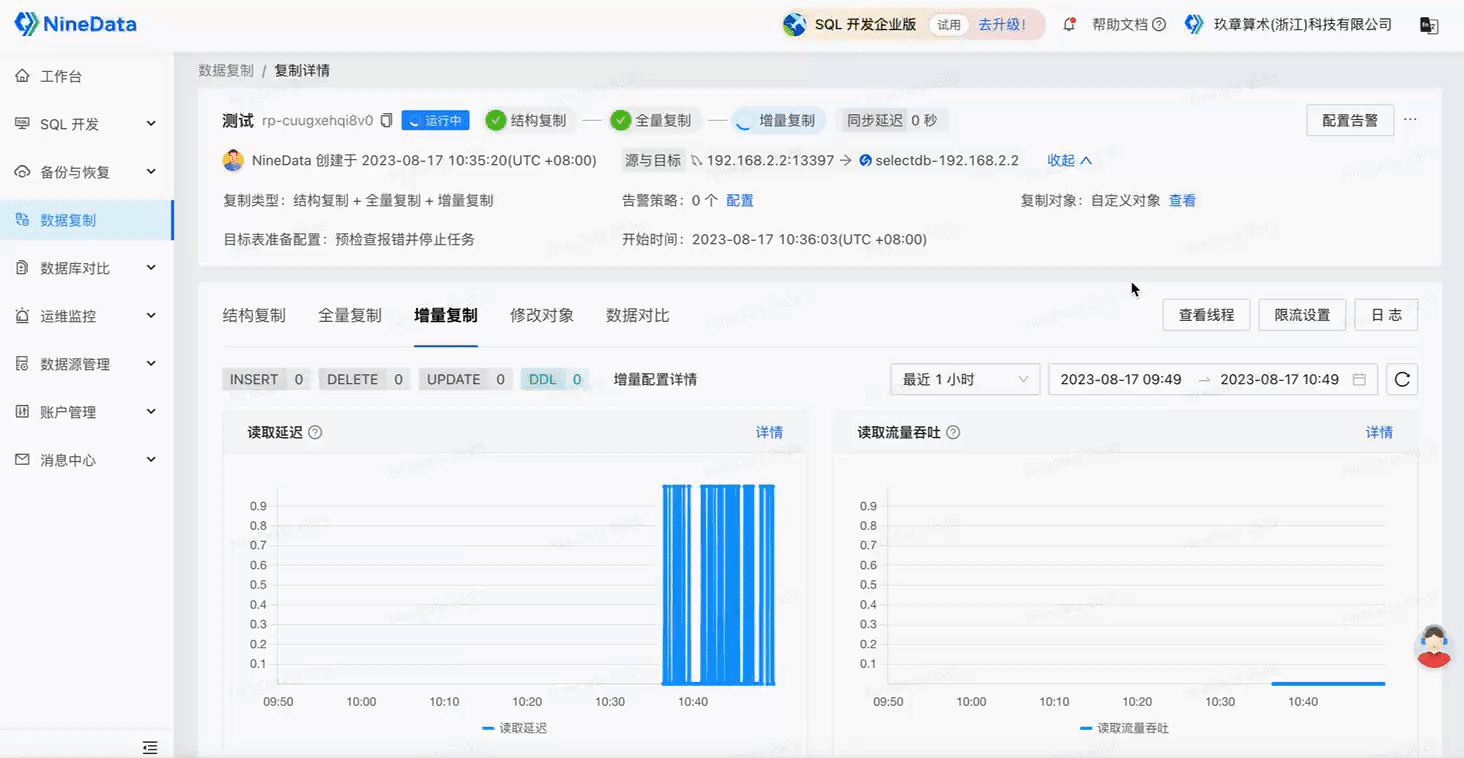Click the 增量配置详情 link
Image resolution: width=1464 pixels, height=758 pixels.
pos(655,380)
